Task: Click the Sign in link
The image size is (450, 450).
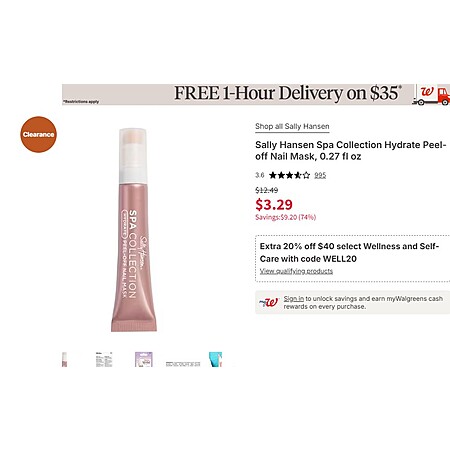Action: 294,299
